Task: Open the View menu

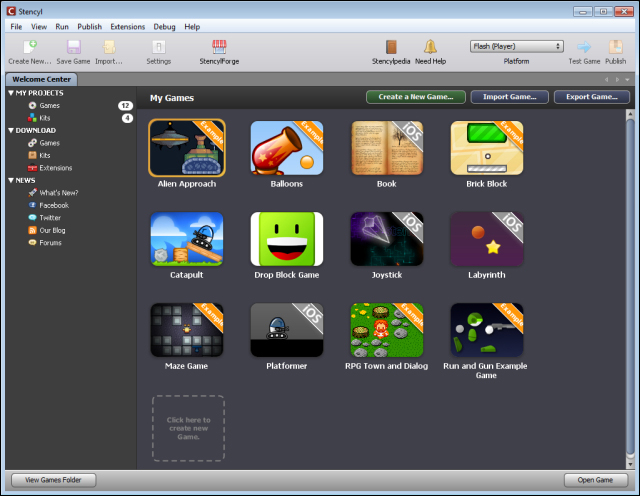Action: 39,27
